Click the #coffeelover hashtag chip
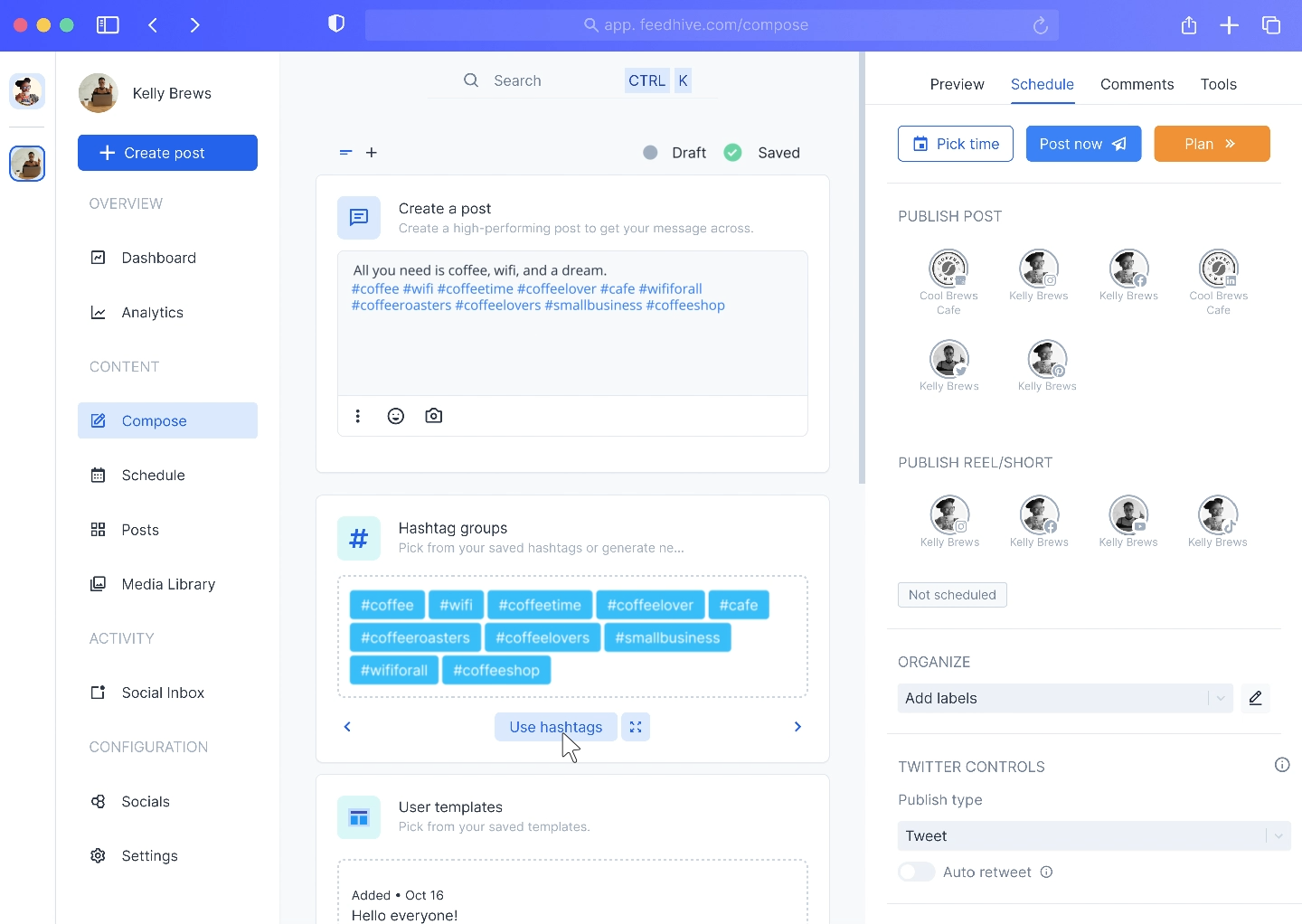This screenshot has height=924, width=1302. tap(650, 605)
